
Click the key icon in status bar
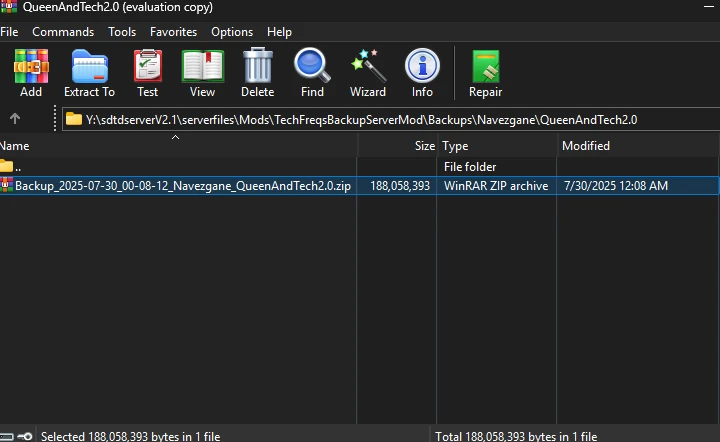coord(25,436)
